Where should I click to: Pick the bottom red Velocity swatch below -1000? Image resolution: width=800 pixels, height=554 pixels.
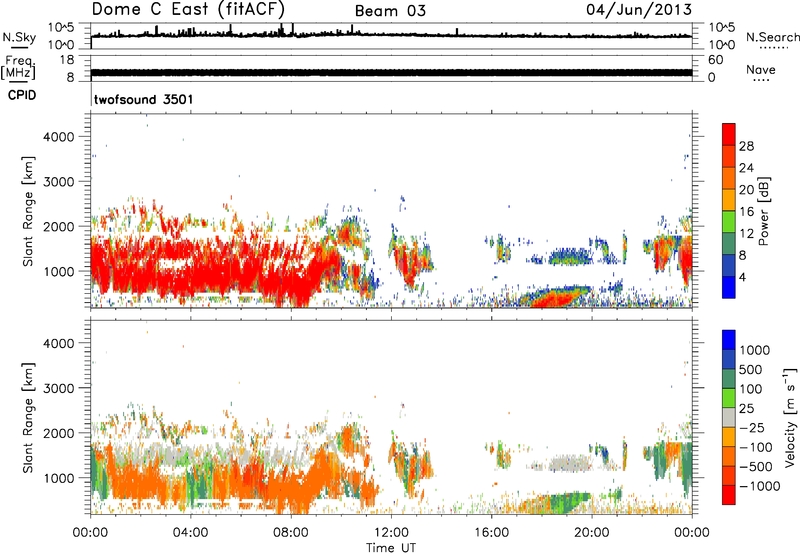729,495
